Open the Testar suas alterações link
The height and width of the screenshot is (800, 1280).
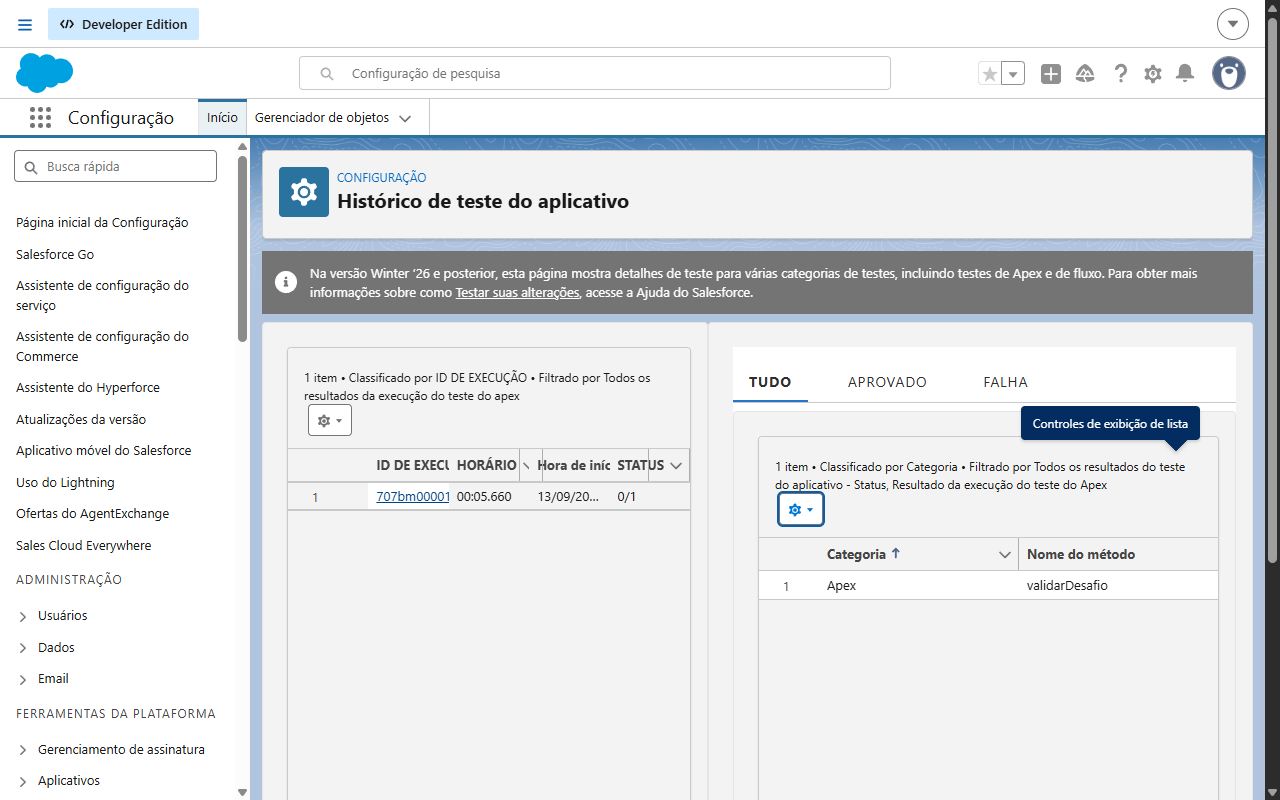tap(517, 293)
